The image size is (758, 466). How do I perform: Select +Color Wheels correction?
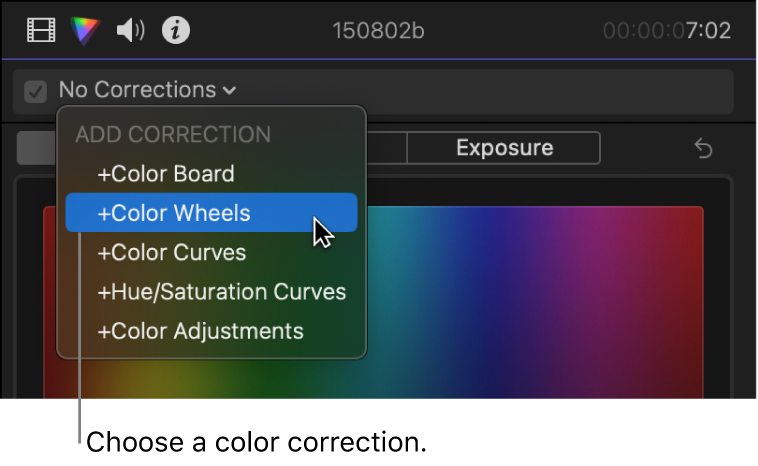point(173,212)
